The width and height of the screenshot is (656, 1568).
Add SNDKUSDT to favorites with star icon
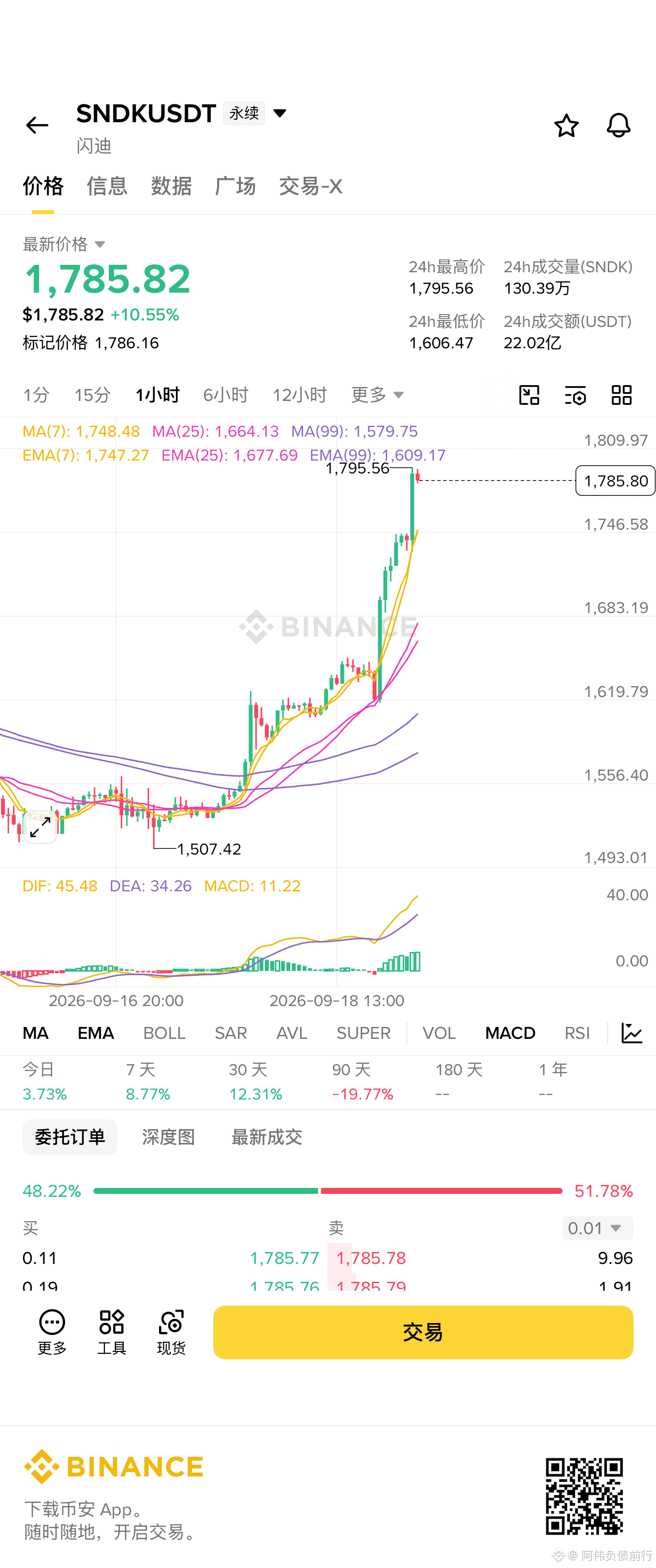[x=566, y=125]
